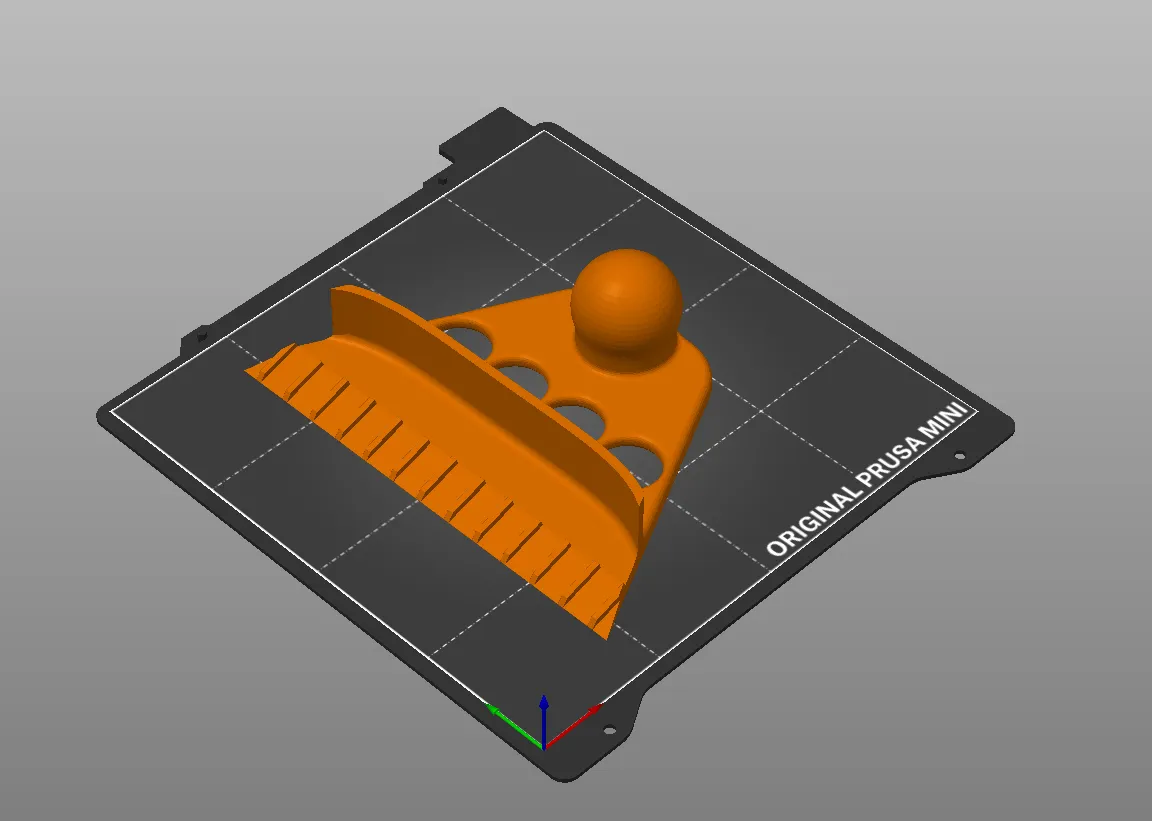Click the screw hole on the bed's left tab
This screenshot has width=1152, height=821.
coord(201,337)
